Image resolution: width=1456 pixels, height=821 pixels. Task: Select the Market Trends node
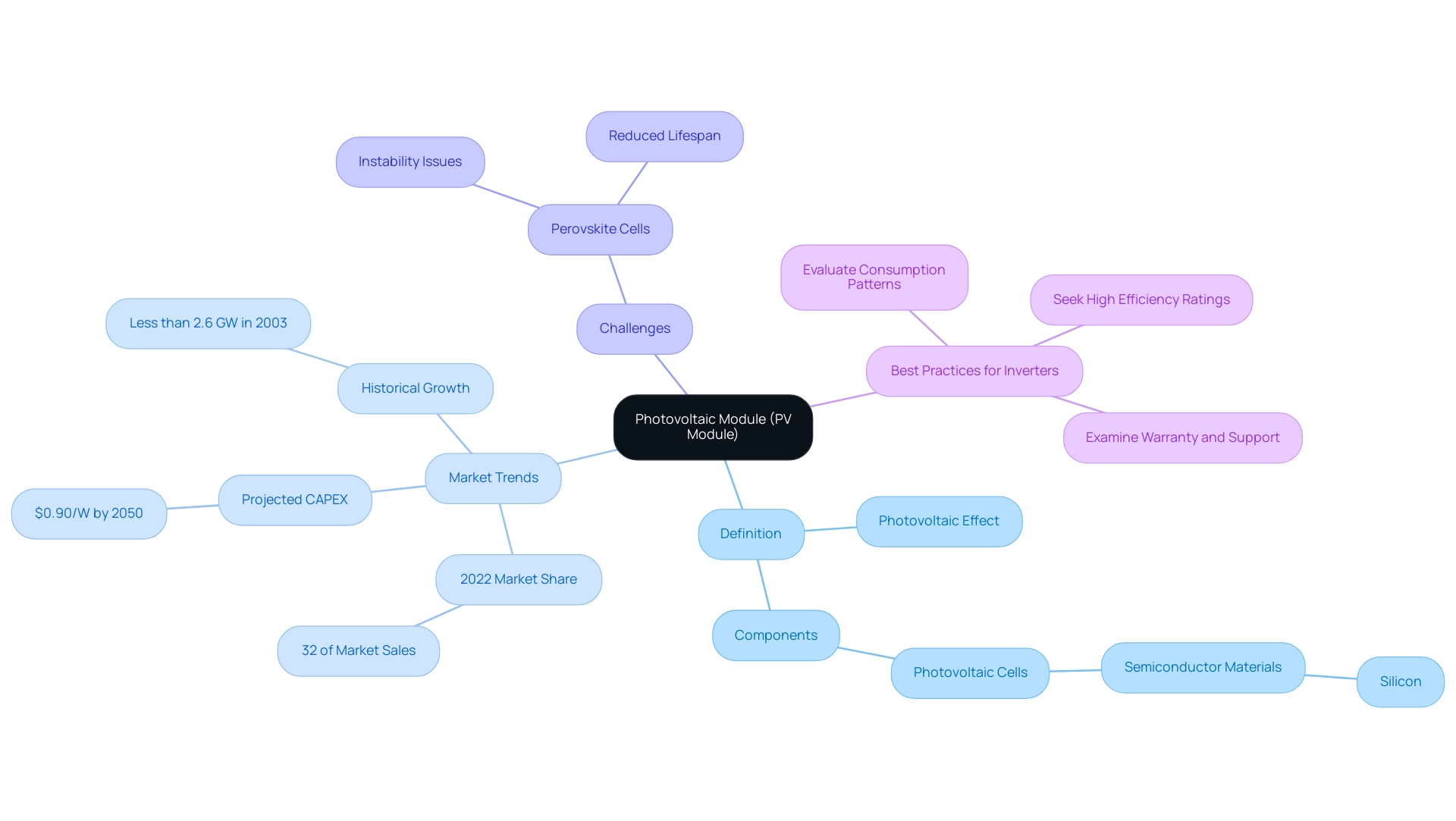coord(492,477)
